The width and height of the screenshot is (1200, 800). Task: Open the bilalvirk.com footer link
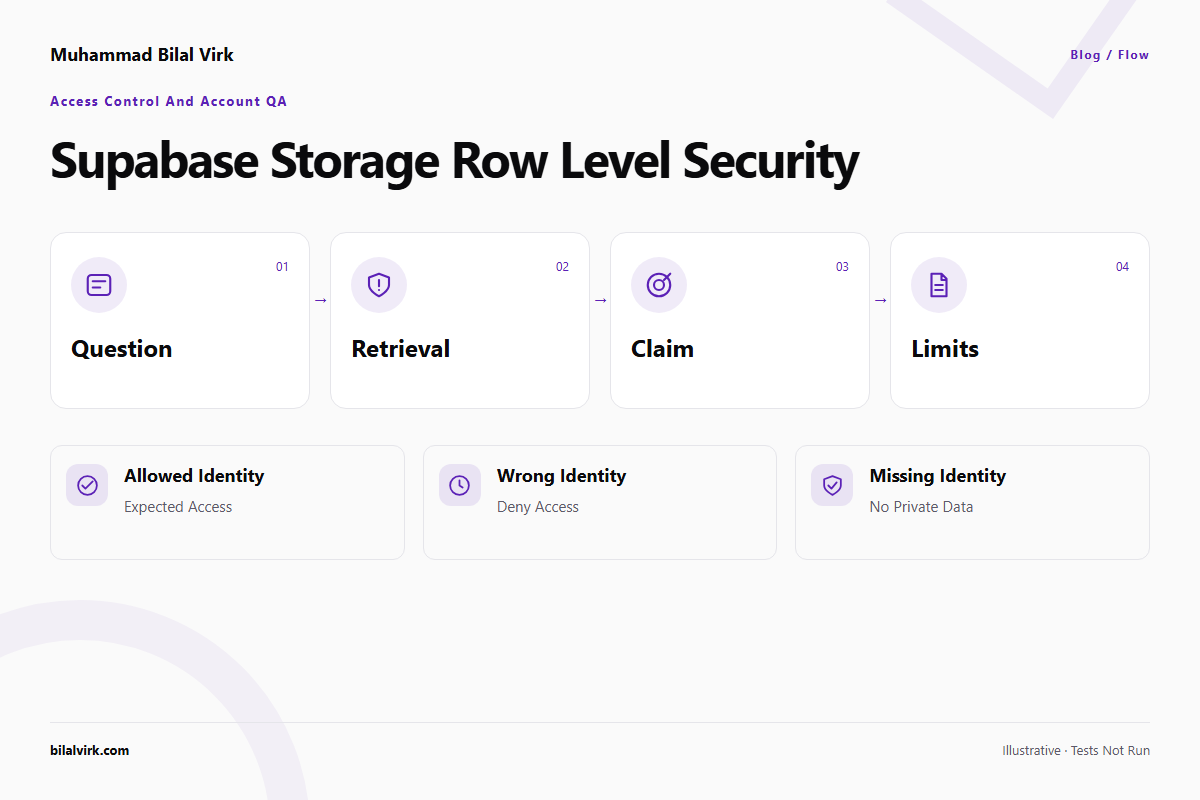click(90, 750)
